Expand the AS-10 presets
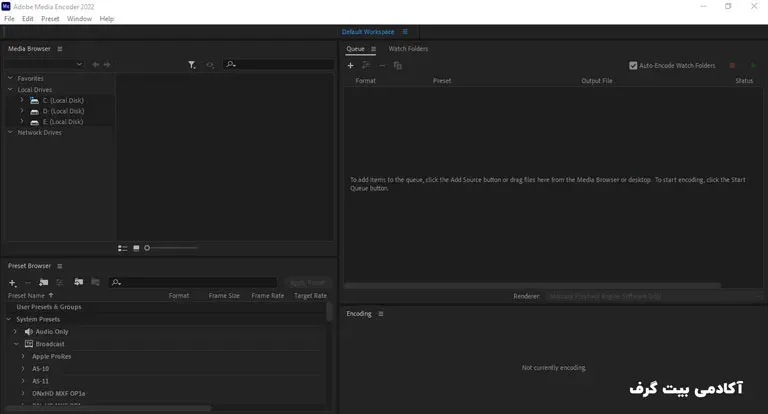This screenshot has height=414, width=768. [x=23, y=368]
